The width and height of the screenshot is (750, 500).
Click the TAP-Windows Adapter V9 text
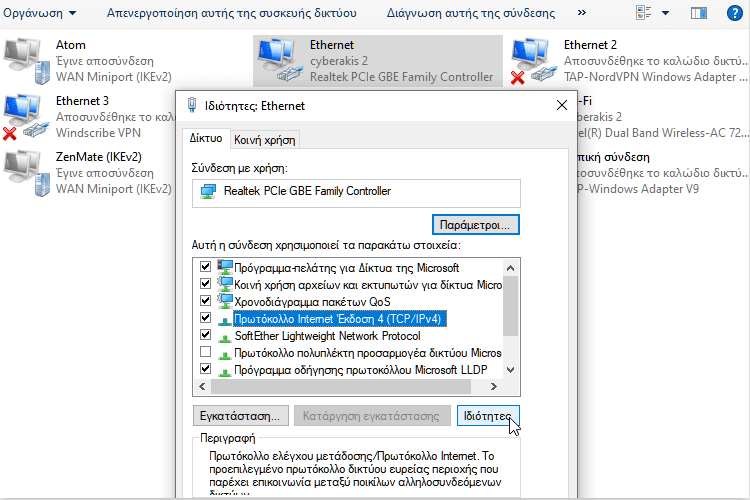(638, 189)
